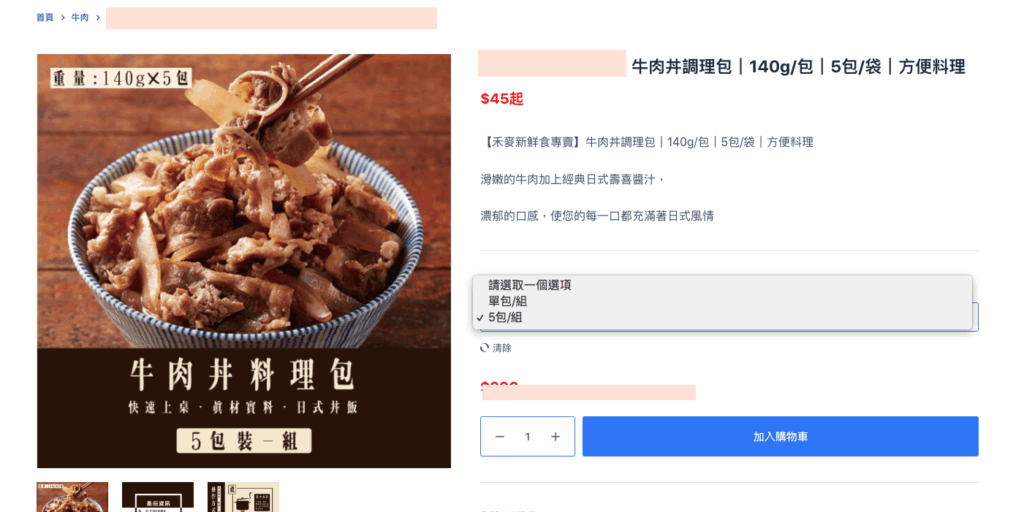Click the quantity number field
This screenshot has width=1024, height=512.
pyautogui.click(x=528, y=436)
